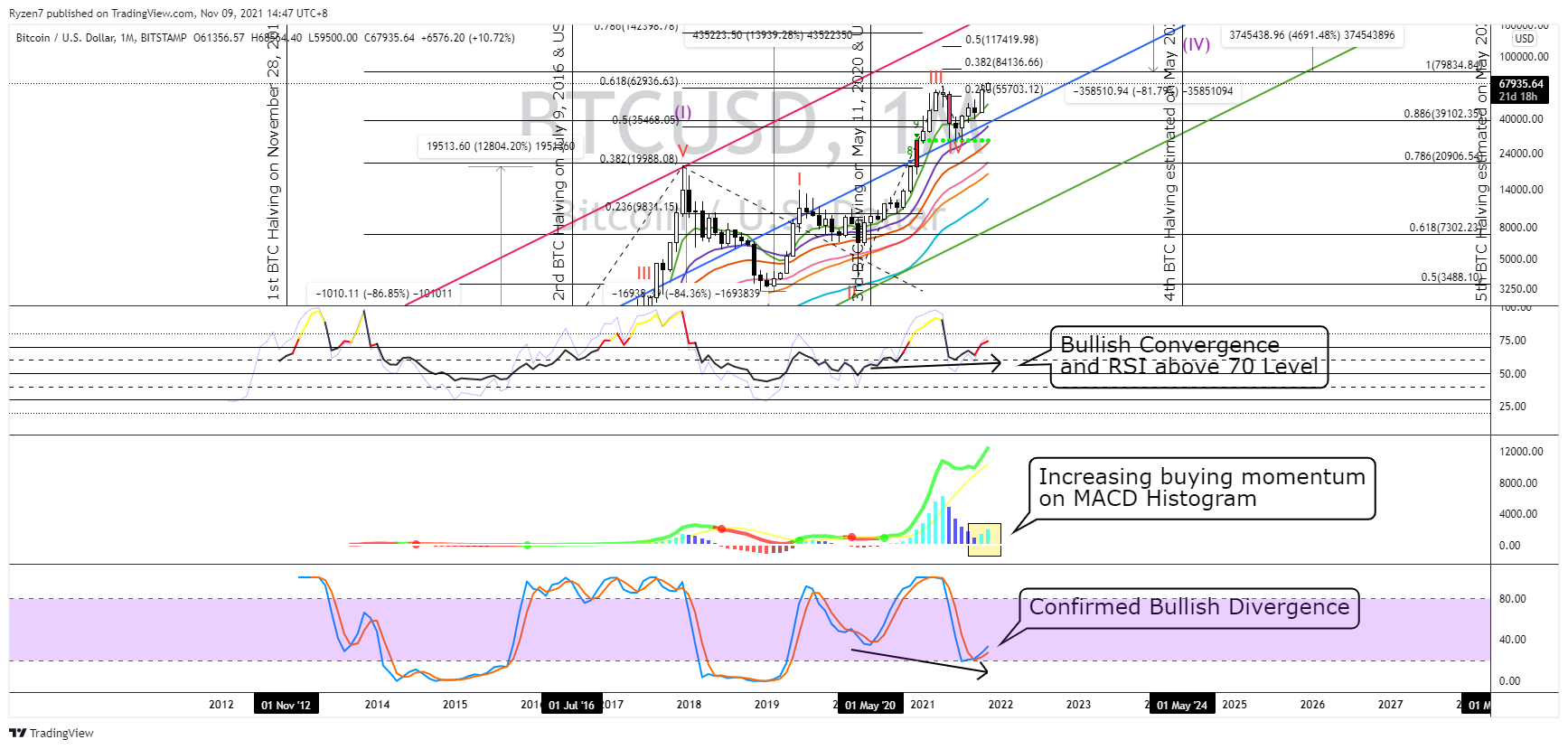The height and width of the screenshot is (749, 1568).
Task: Click the 2018 label on time axis
Action: point(689,705)
